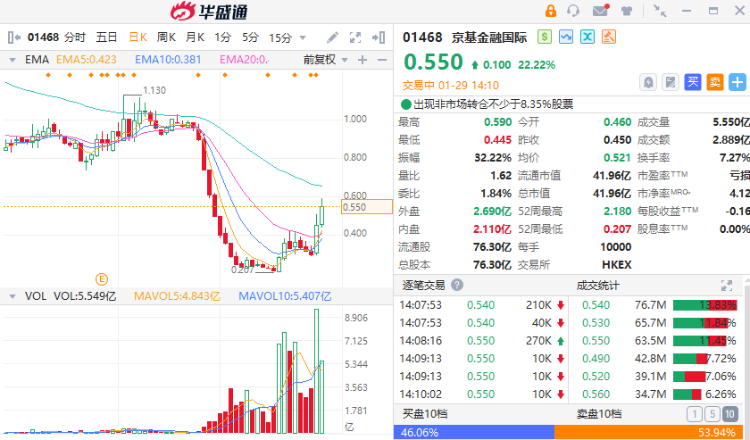Open the stock note icon

(670, 82)
